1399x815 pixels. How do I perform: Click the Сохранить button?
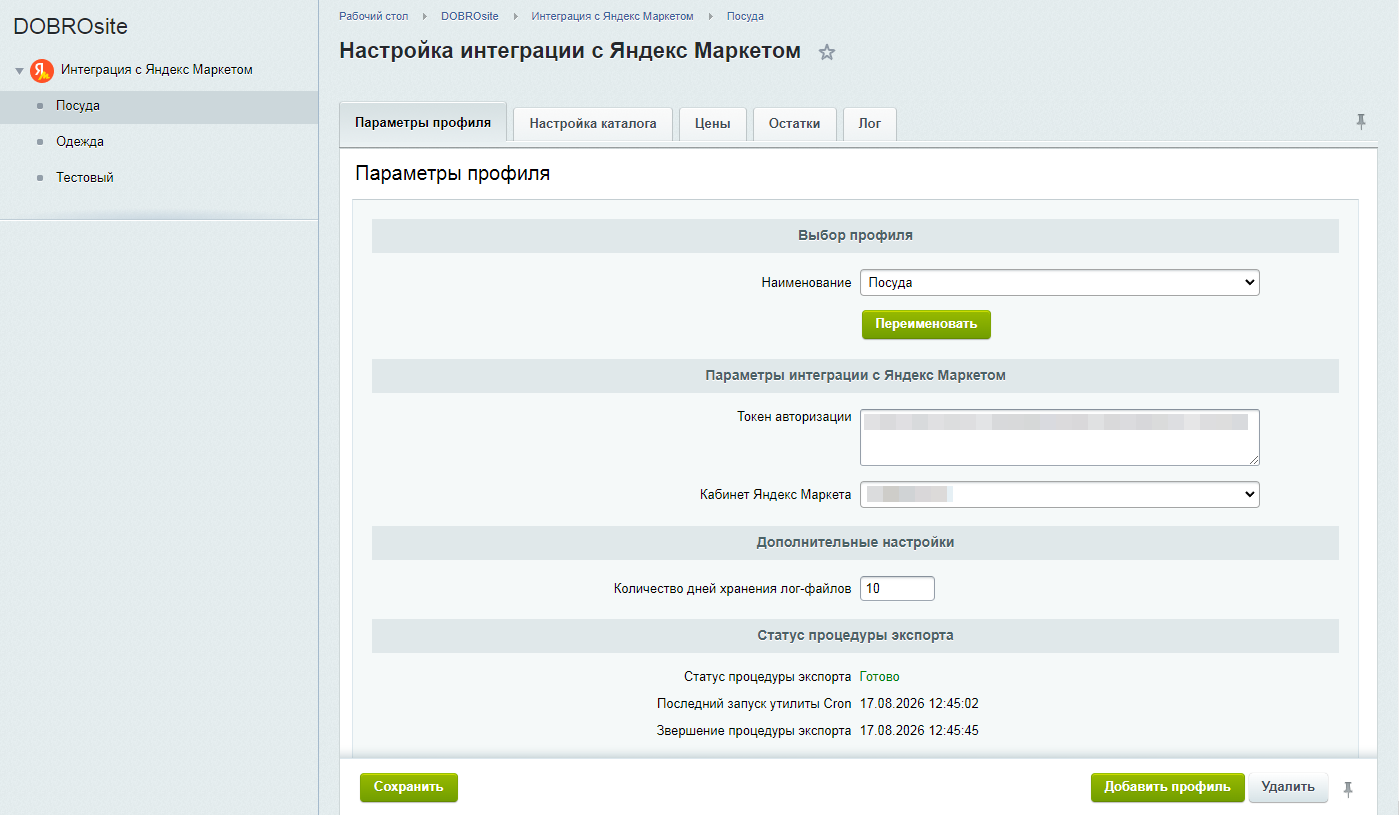(408, 787)
